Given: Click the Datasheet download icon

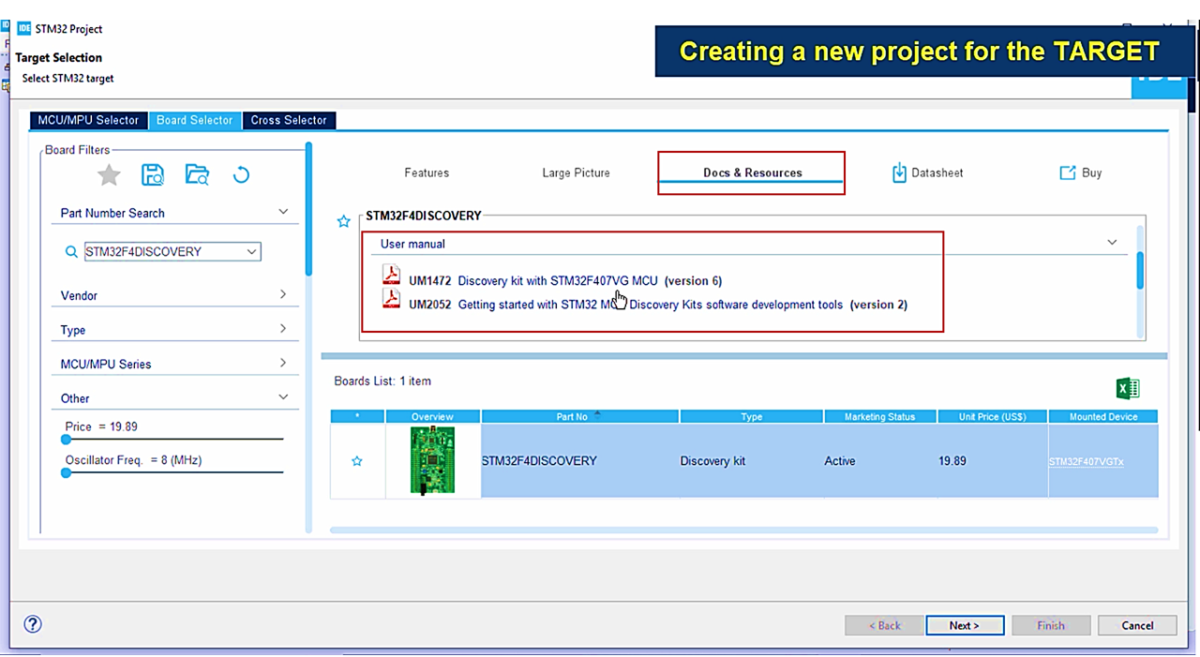Looking at the screenshot, I should coord(899,172).
